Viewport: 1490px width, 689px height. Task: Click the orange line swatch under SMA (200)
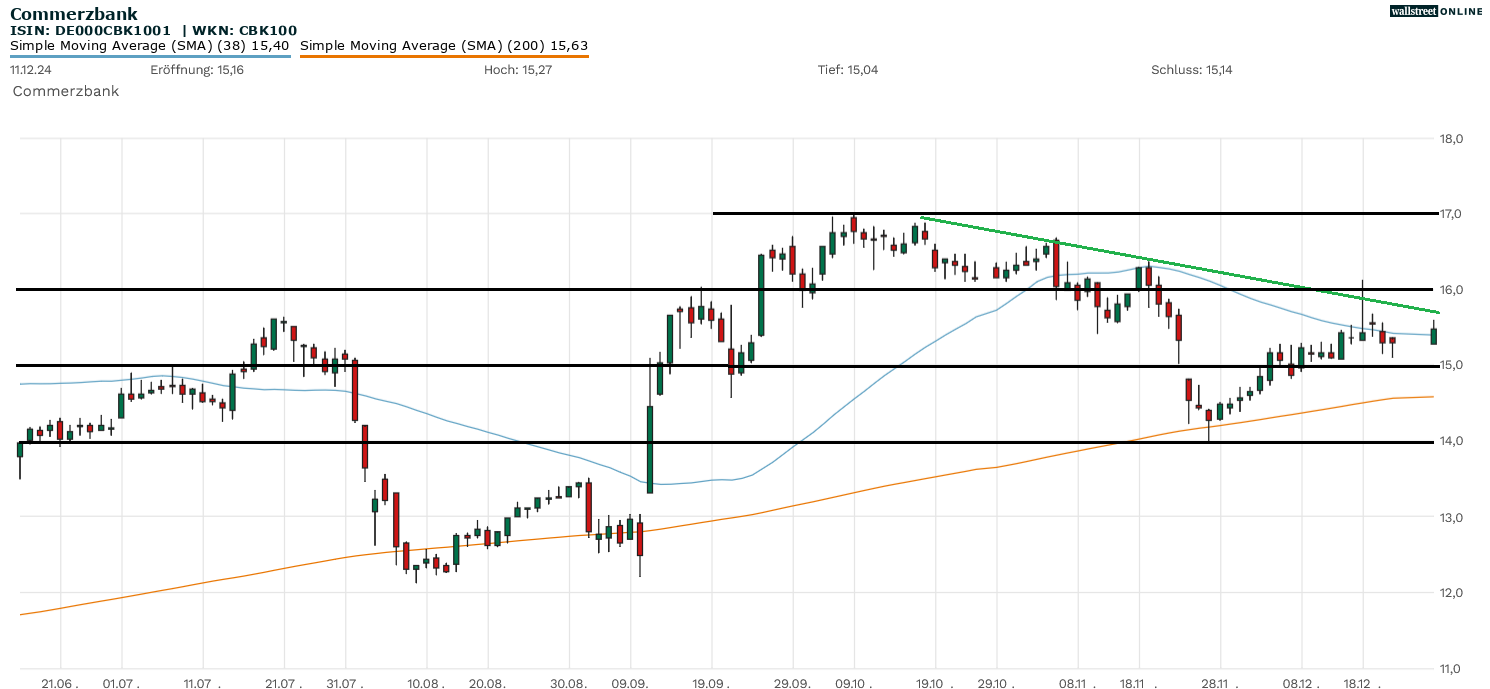[x=443, y=56]
